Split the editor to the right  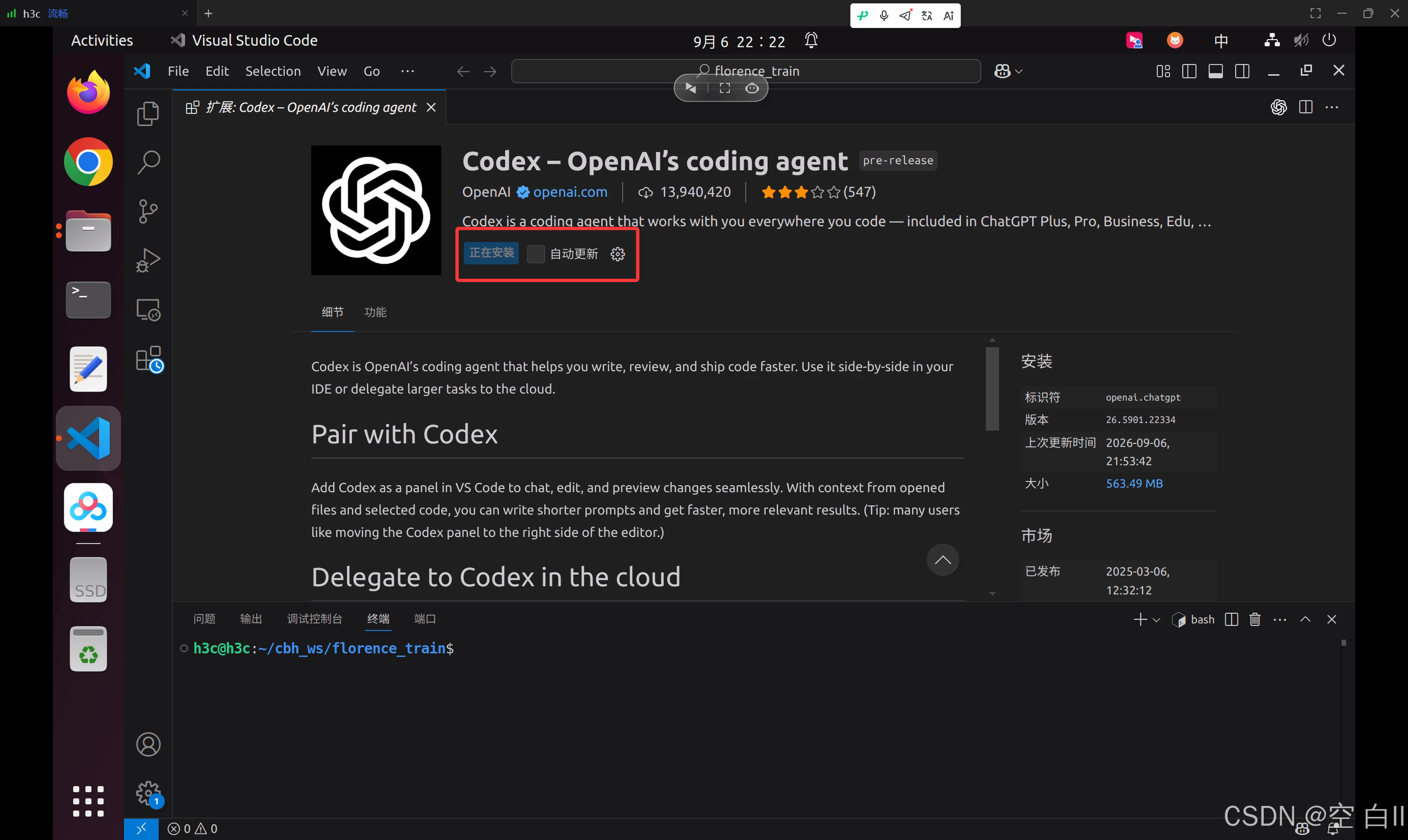click(1306, 107)
